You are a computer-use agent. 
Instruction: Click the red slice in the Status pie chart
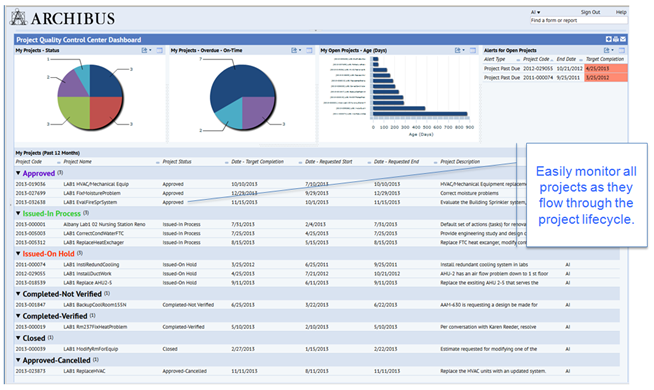pyautogui.click(x=104, y=111)
